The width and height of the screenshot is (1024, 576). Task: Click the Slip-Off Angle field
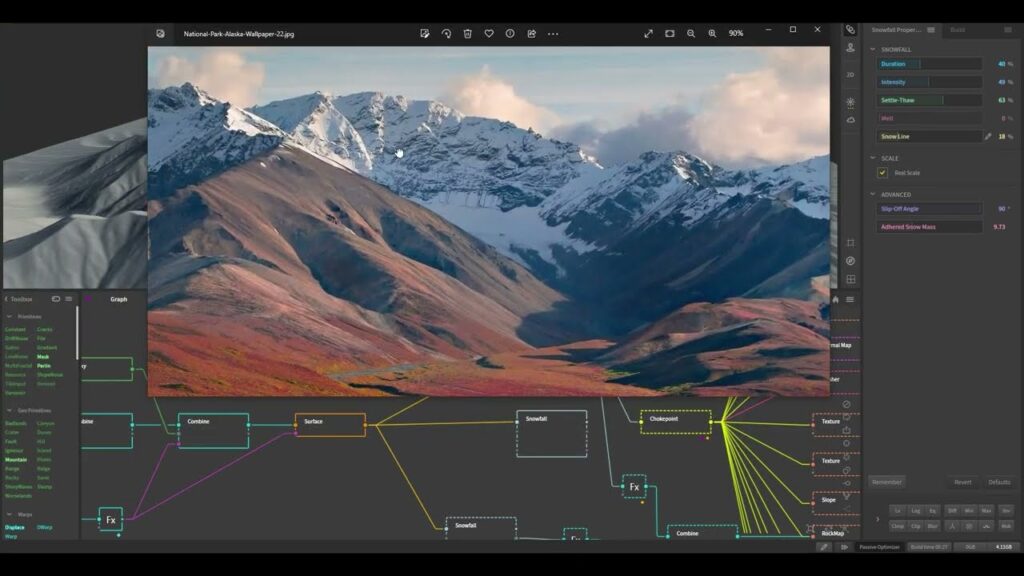point(929,209)
